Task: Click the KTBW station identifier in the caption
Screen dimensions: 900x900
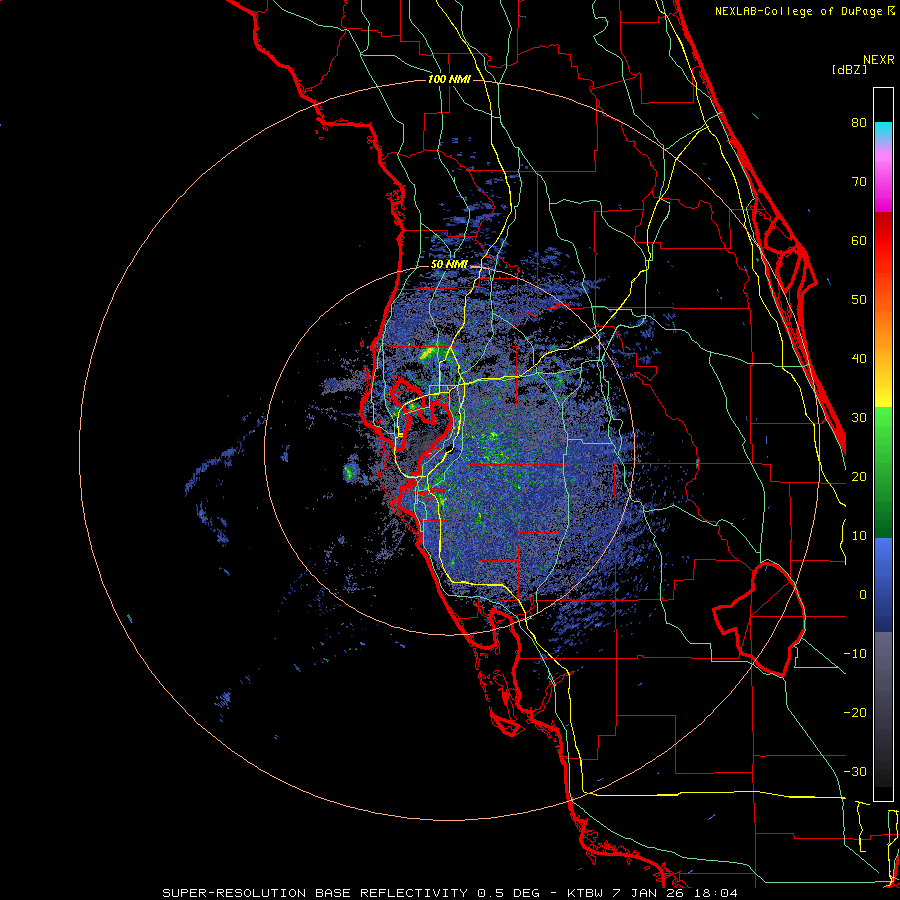Action: (x=585, y=893)
